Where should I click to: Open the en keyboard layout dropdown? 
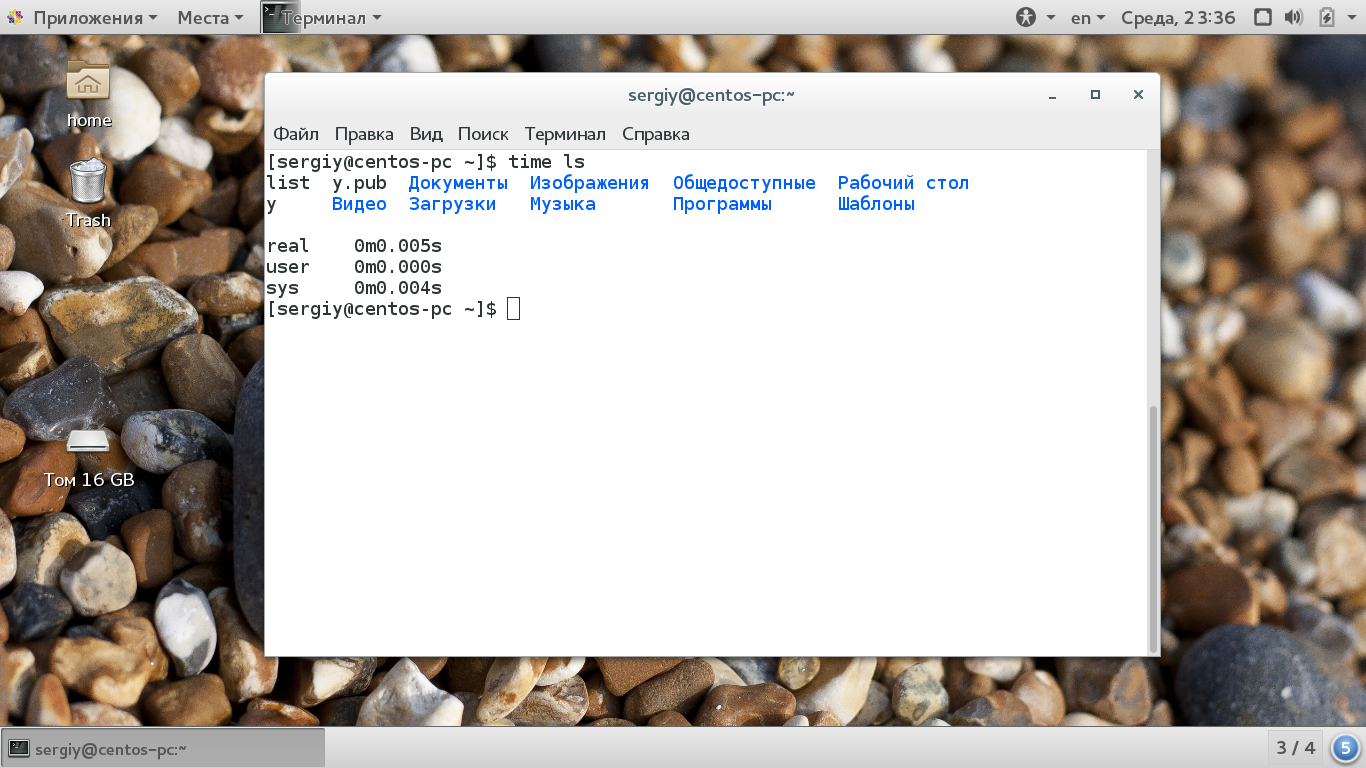pos(1088,17)
